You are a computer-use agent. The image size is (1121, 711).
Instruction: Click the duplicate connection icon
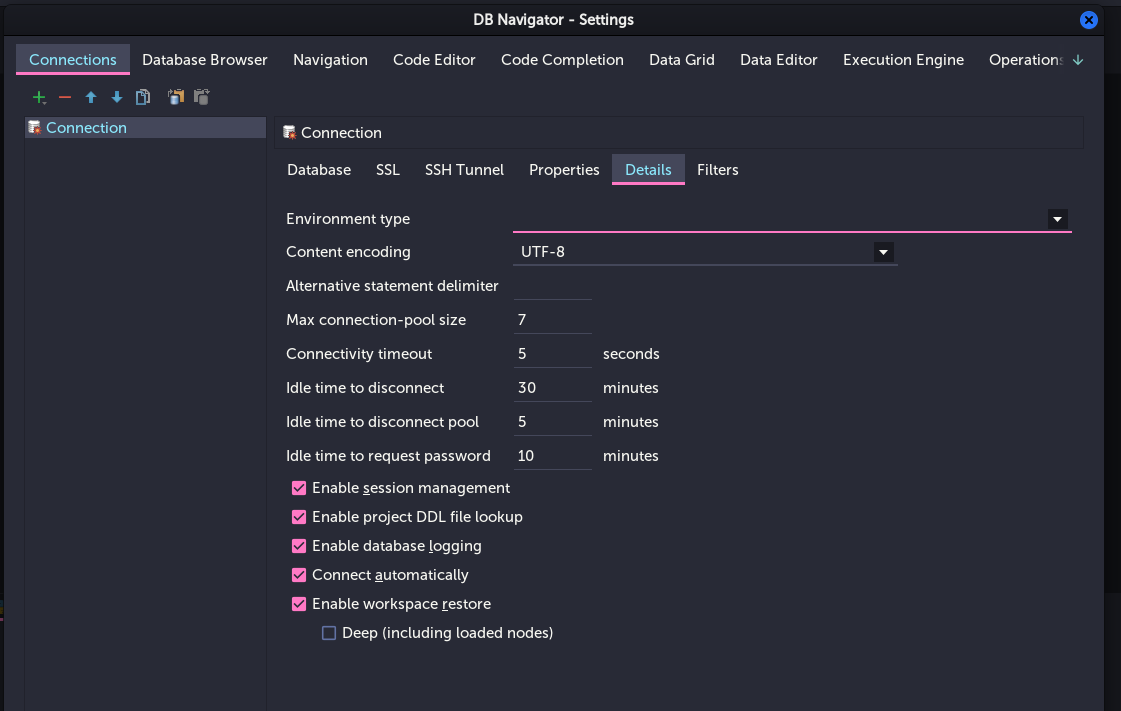coord(143,97)
